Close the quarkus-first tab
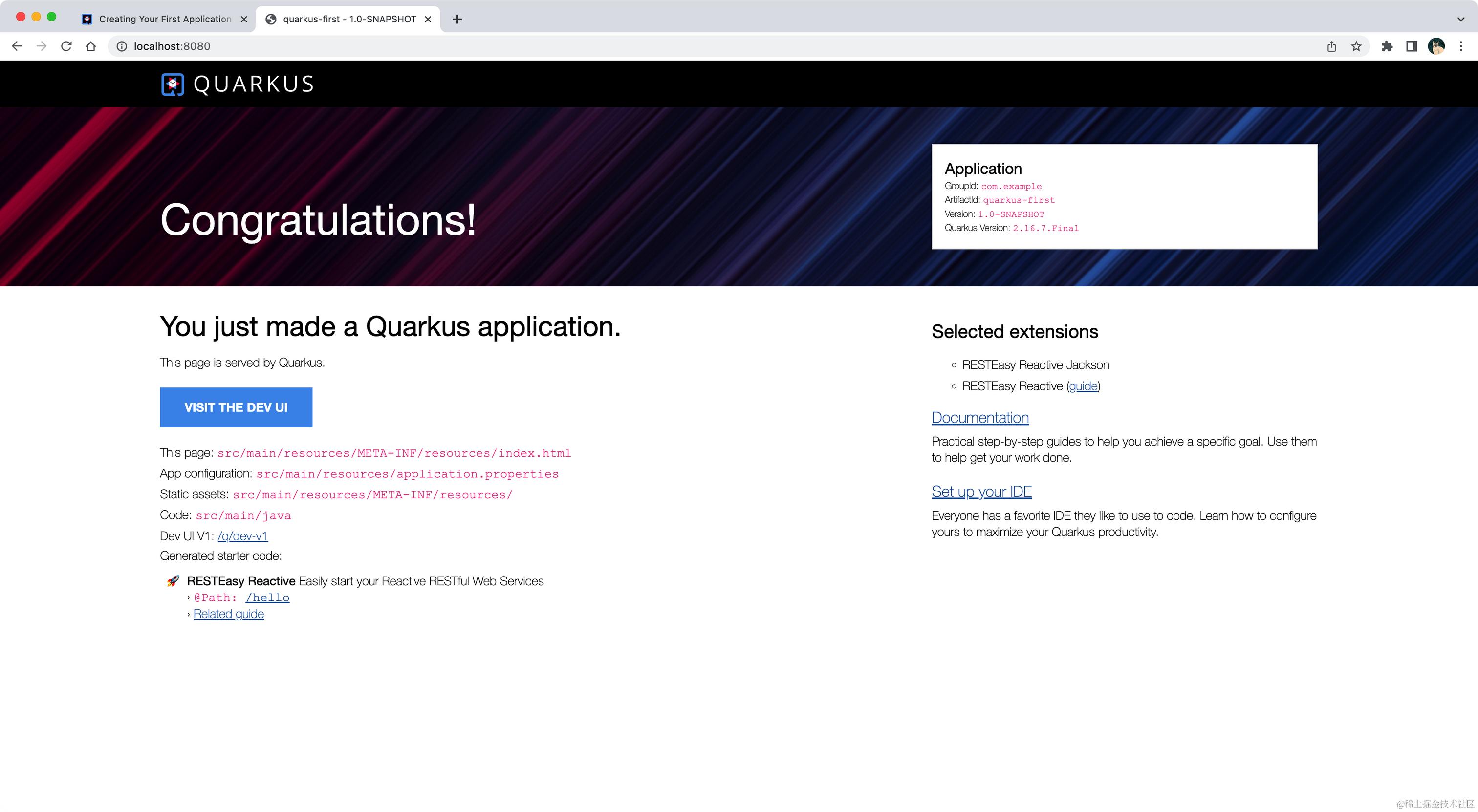The image size is (1478, 812). (x=428, y=19)
